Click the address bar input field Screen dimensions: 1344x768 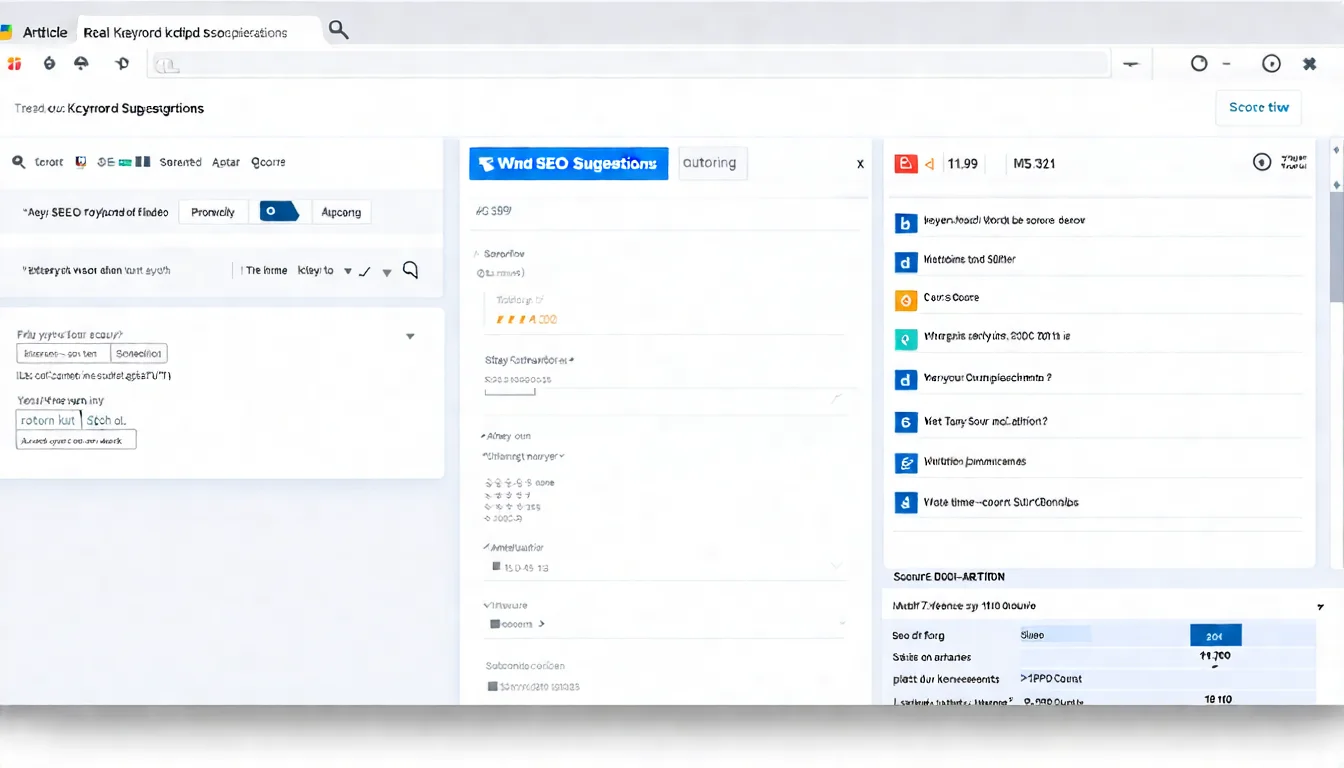630,65
